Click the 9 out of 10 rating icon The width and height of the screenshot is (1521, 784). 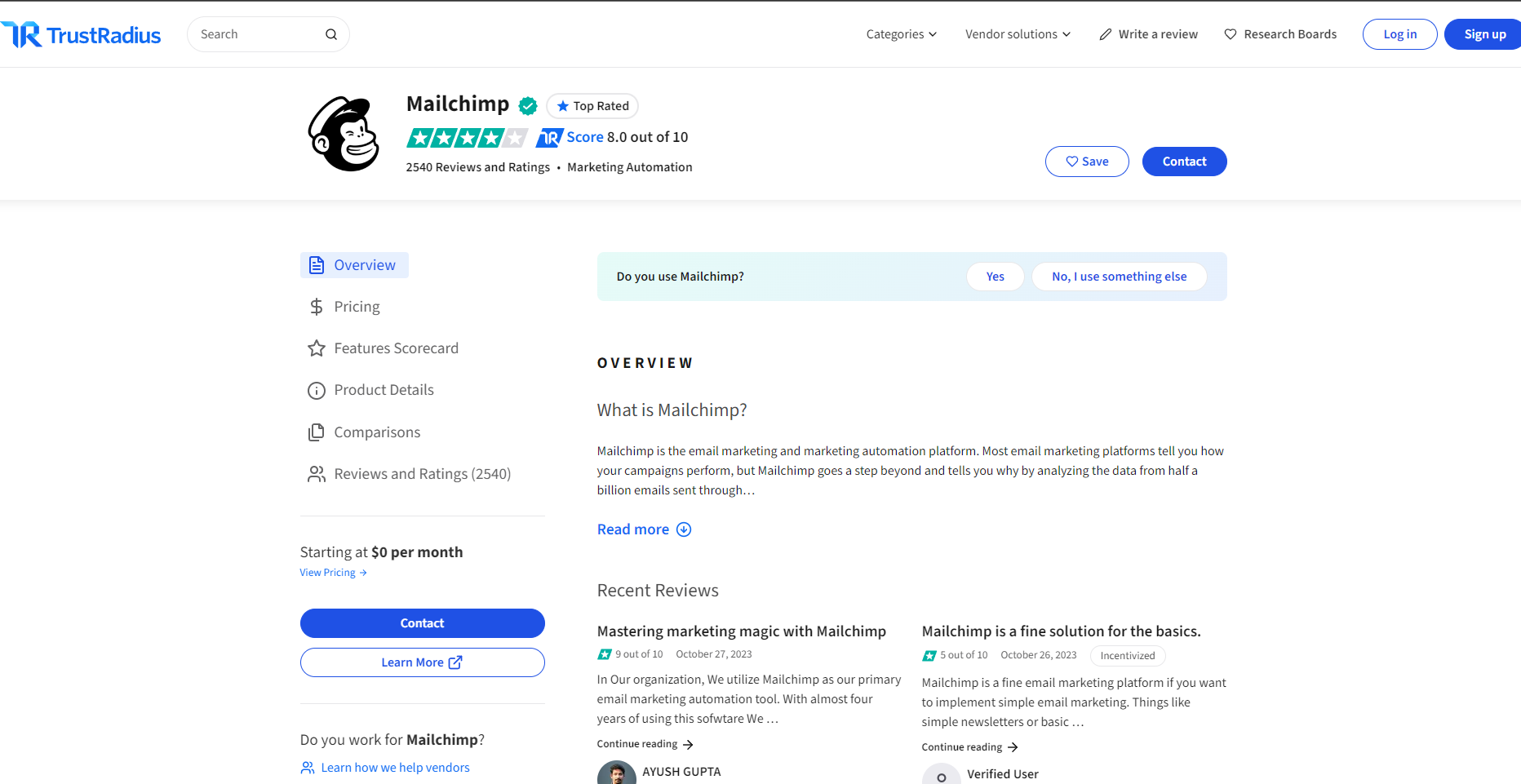coord(605,654)
